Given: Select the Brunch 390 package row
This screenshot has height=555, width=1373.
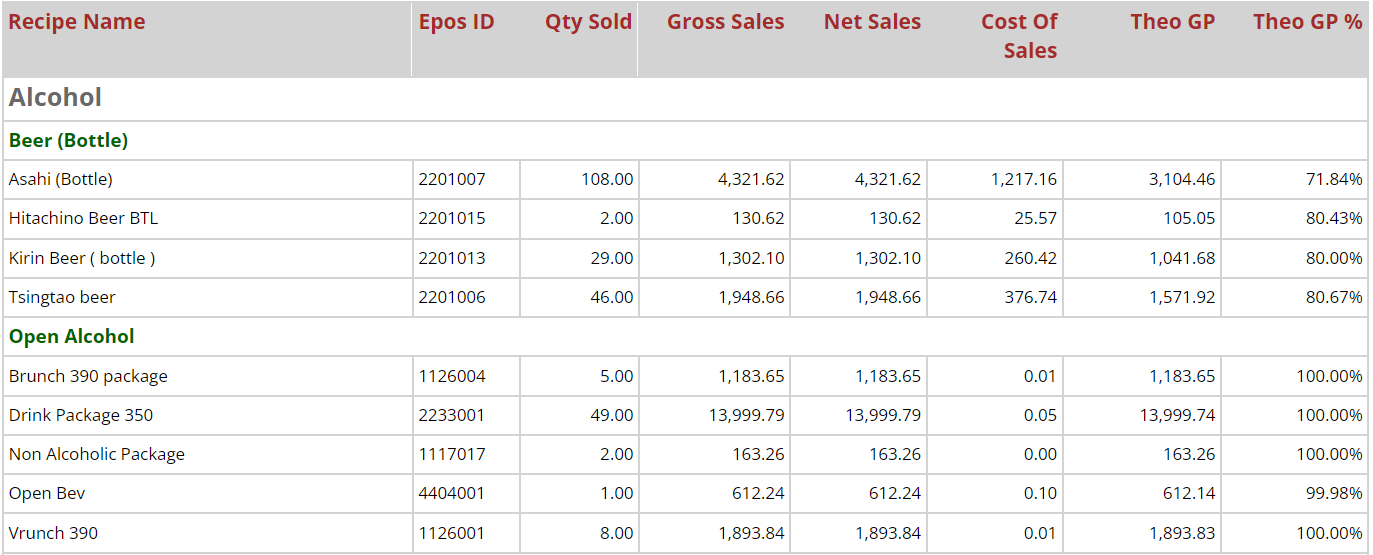Looking at the screenshot, I should 88,377.
